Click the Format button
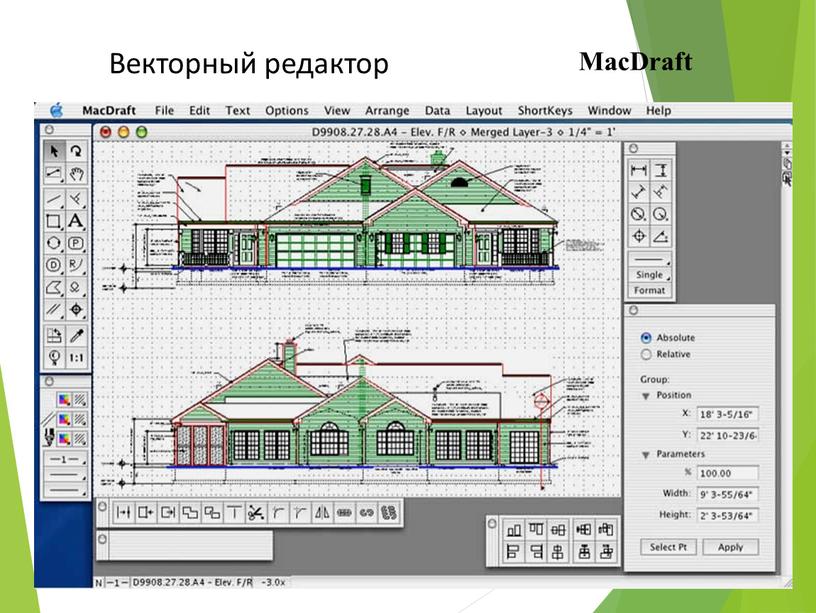Screen dimensions: 816x613 (x=649, y=290)
